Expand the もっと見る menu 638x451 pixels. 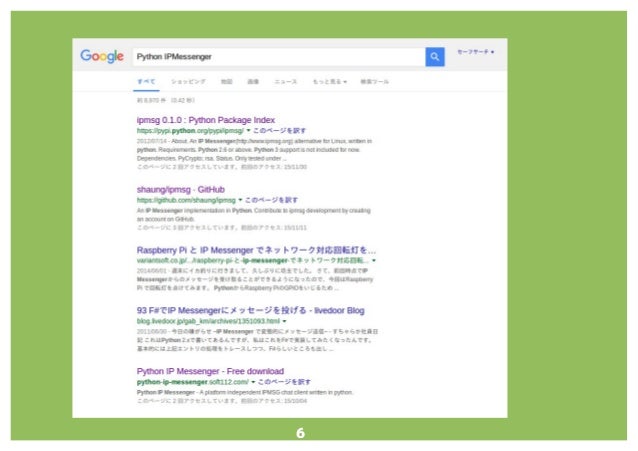[x=330, y=81]
